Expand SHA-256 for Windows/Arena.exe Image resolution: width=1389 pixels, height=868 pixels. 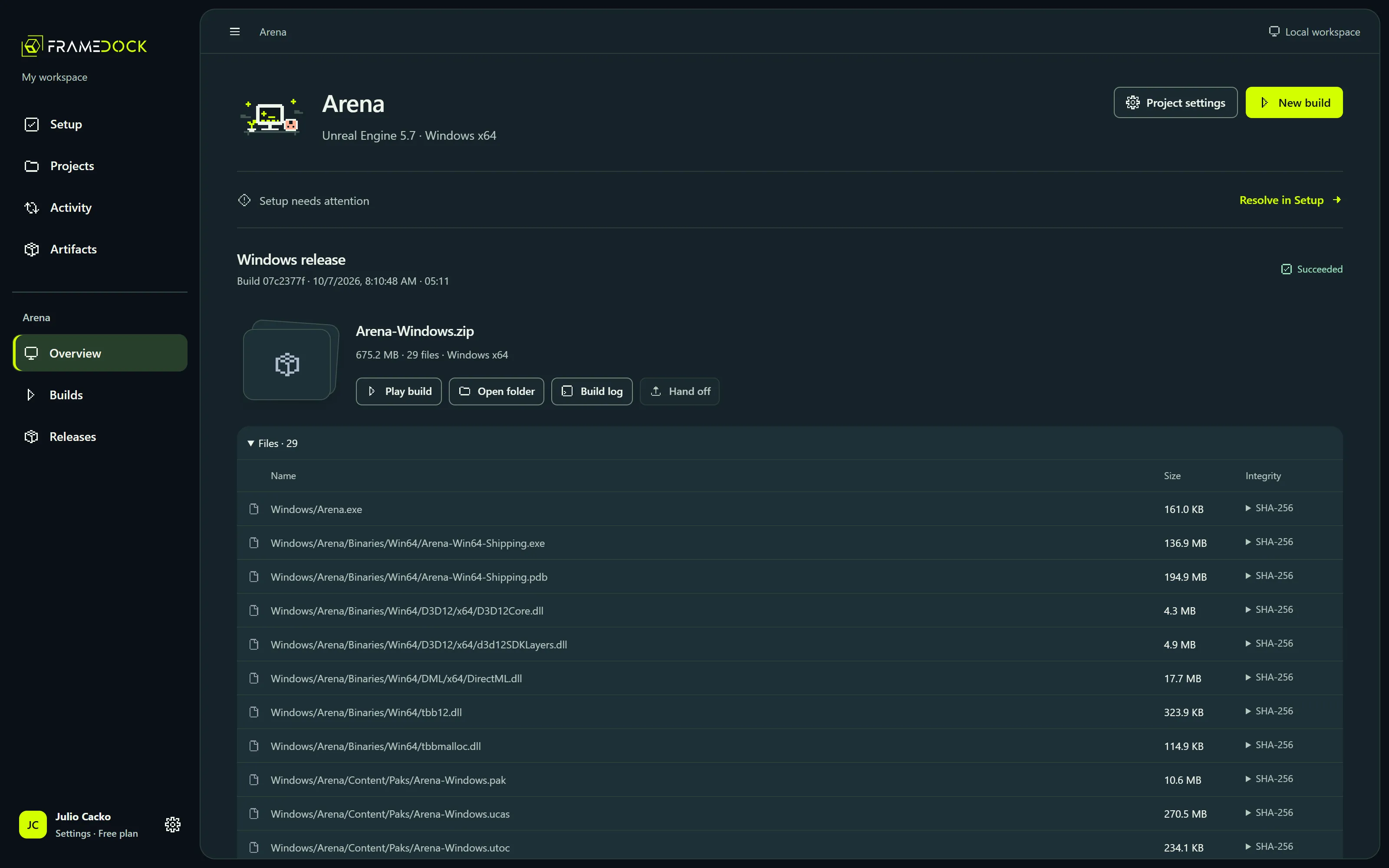[1269, 508]
